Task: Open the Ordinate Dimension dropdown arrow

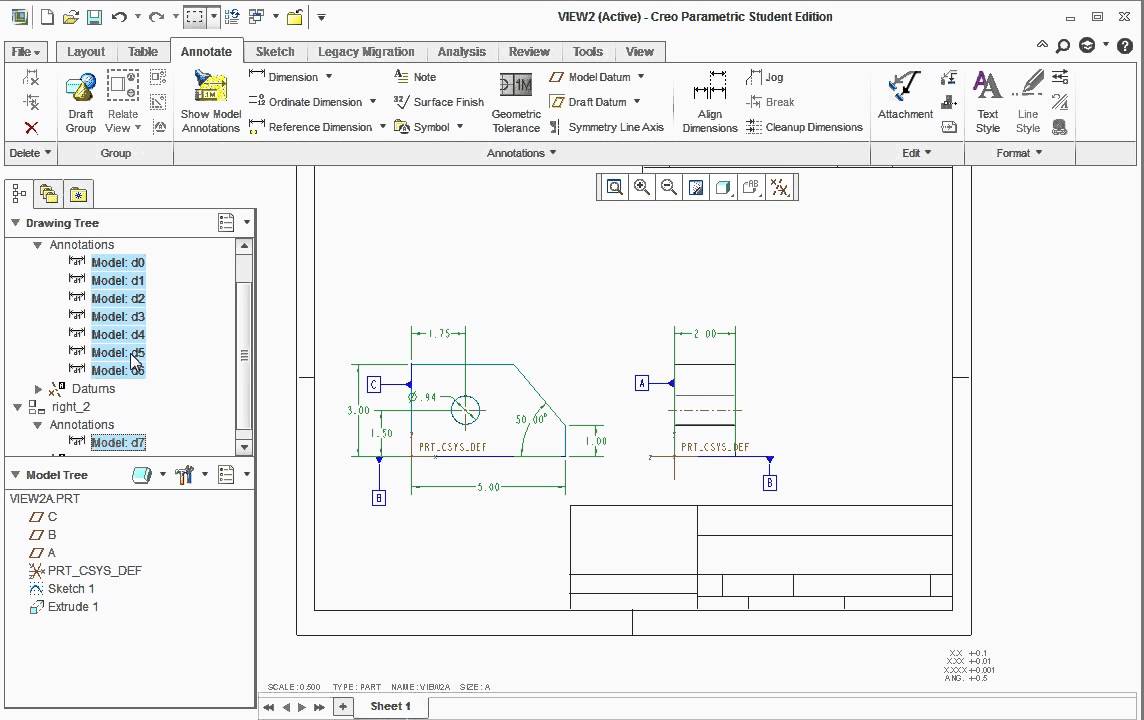Action: (x=373, y=101)
